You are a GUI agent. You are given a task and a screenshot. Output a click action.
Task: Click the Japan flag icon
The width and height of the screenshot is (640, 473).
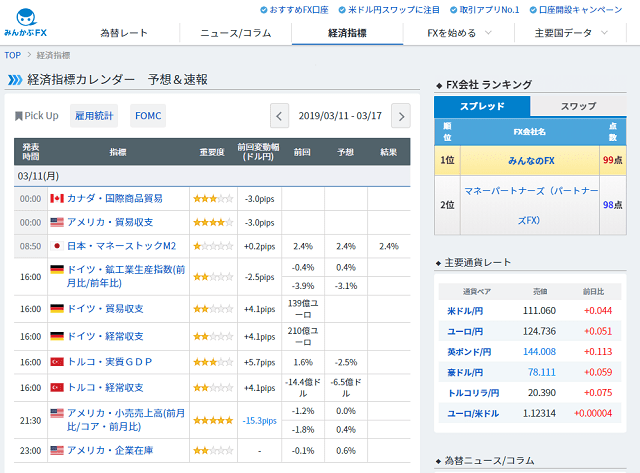[57, 246]
